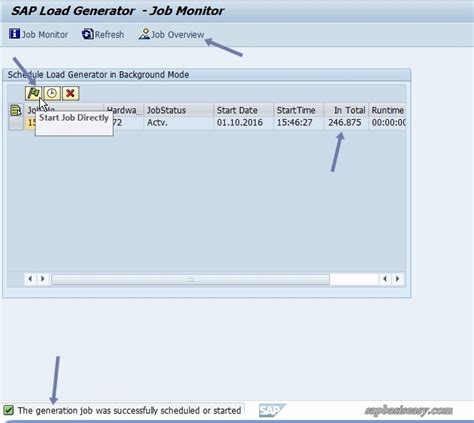Click the green checkmark status icon

[8, 410]
